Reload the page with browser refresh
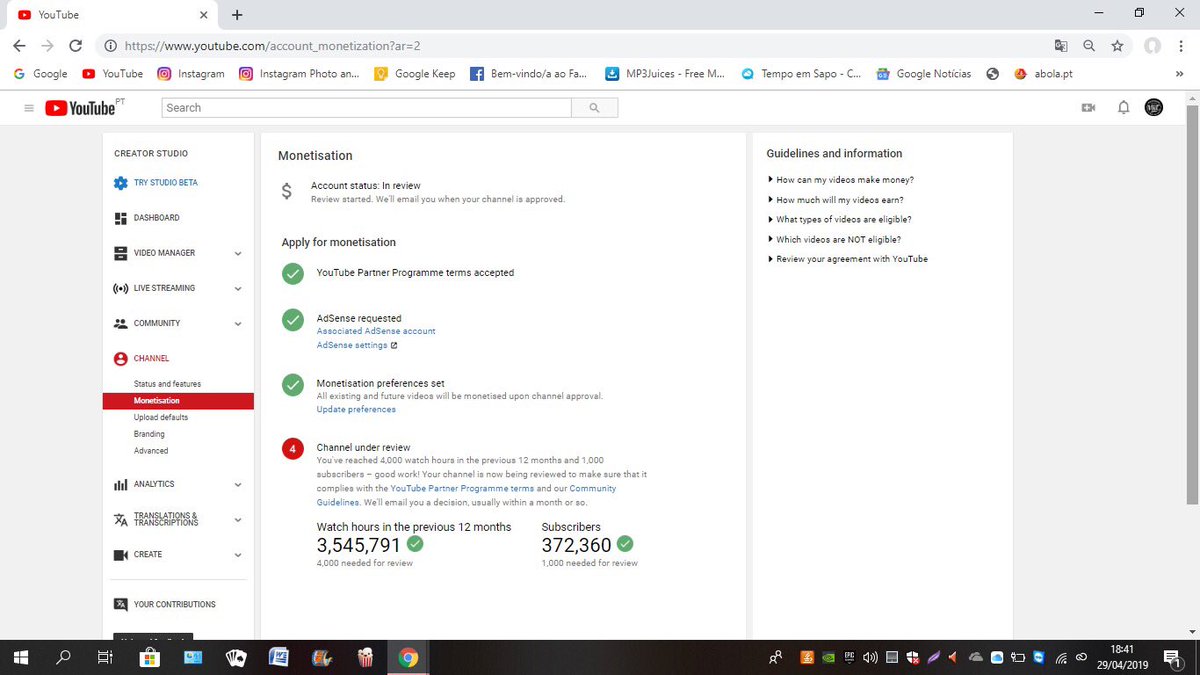Image resolution: width=1200 pixels, height=675 pixels. [x=75, y=46]
